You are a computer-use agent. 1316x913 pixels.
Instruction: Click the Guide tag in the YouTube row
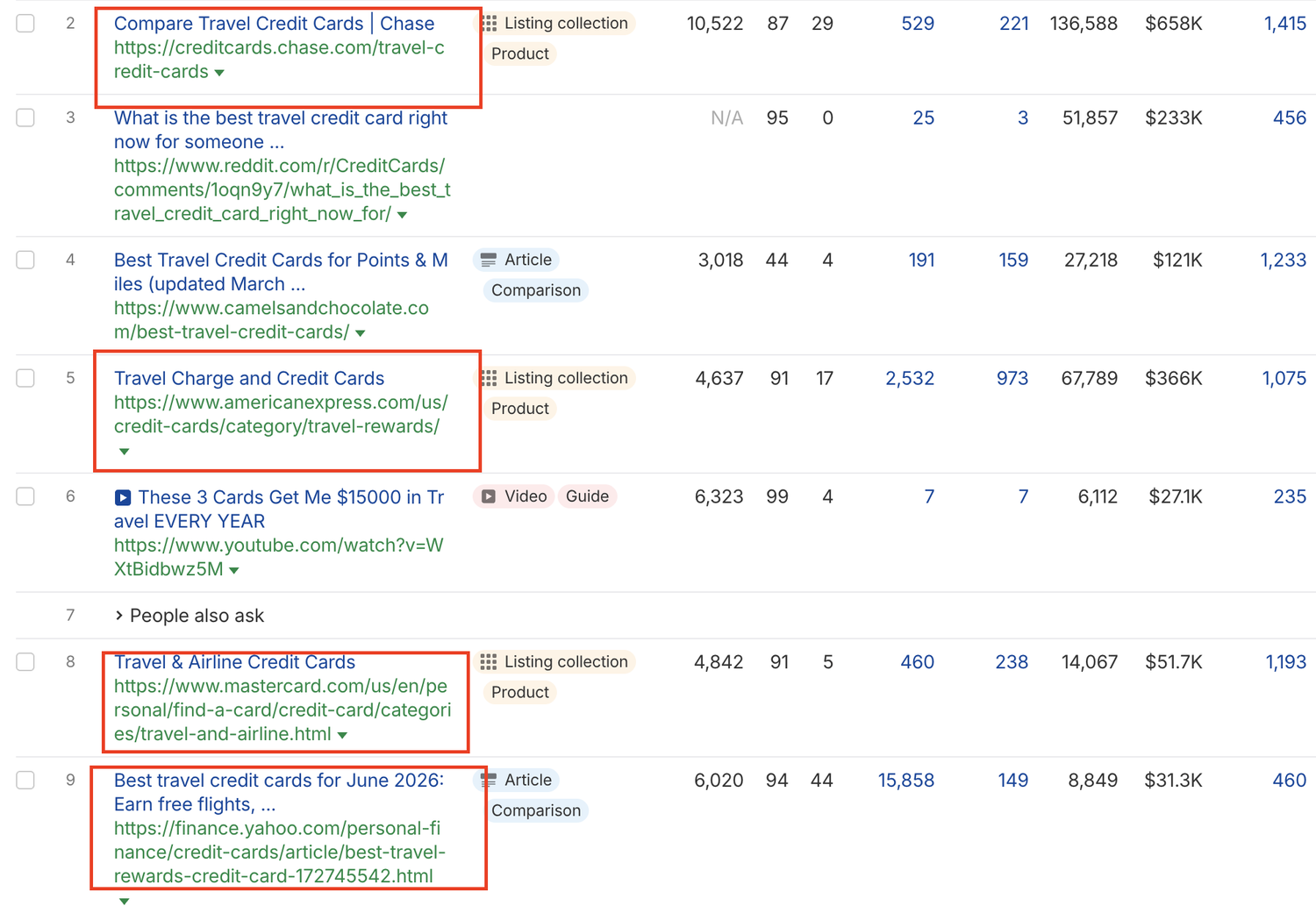coord(587,496)
